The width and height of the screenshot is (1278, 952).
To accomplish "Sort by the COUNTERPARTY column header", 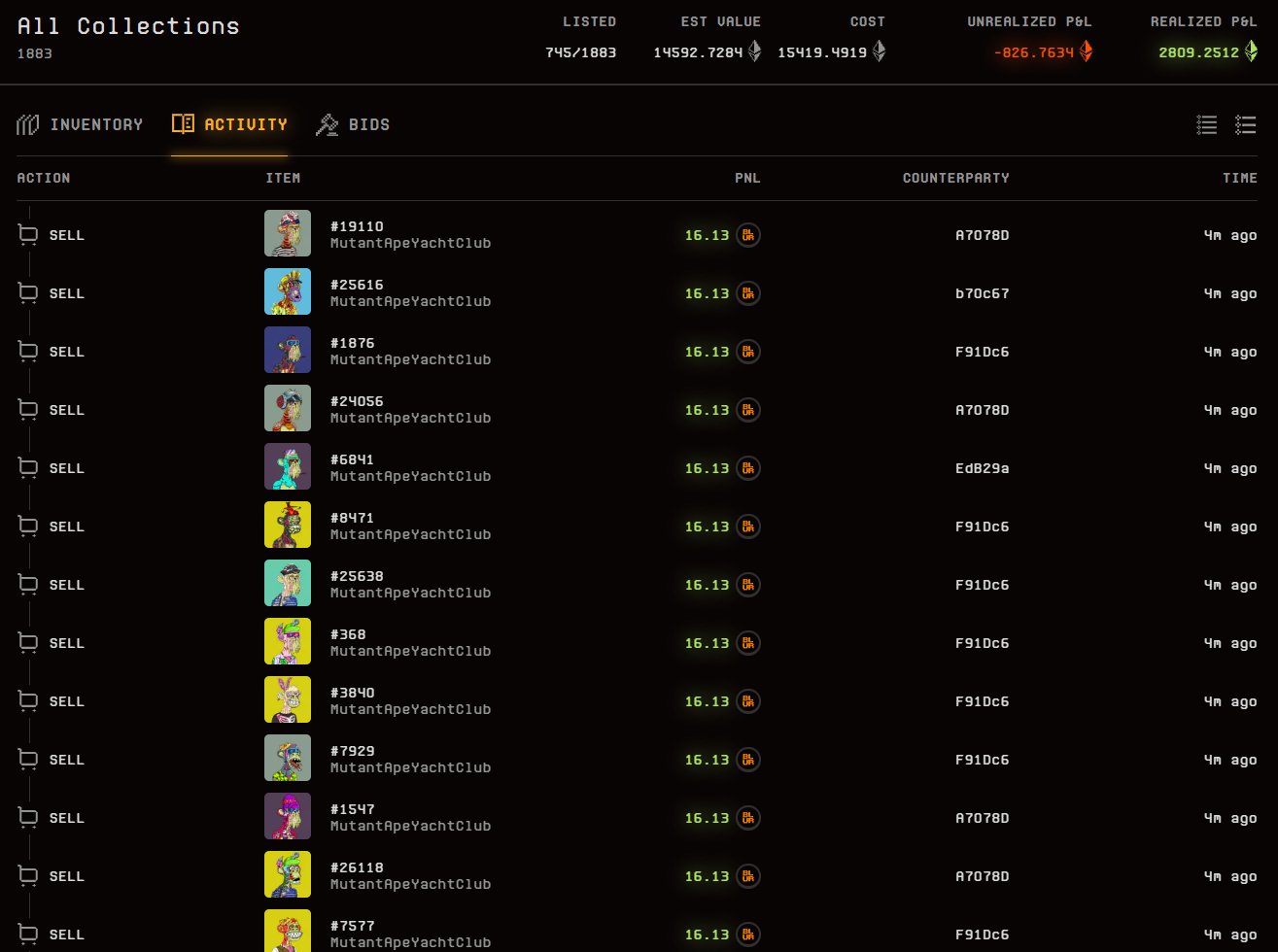I will [955, 178].
